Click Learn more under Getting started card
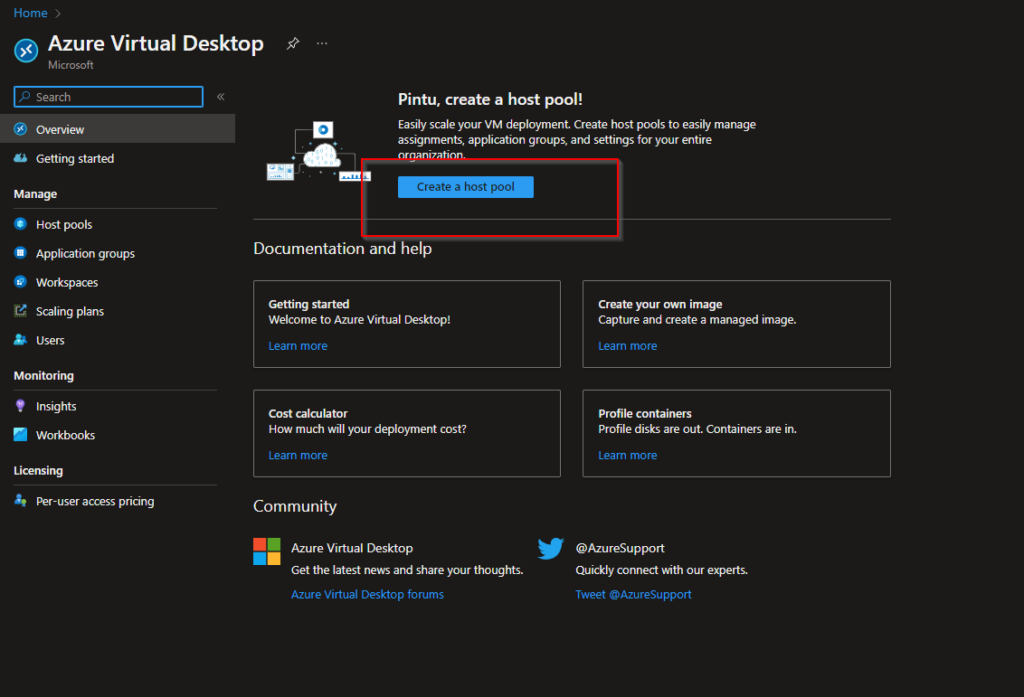 click(298, 346)
